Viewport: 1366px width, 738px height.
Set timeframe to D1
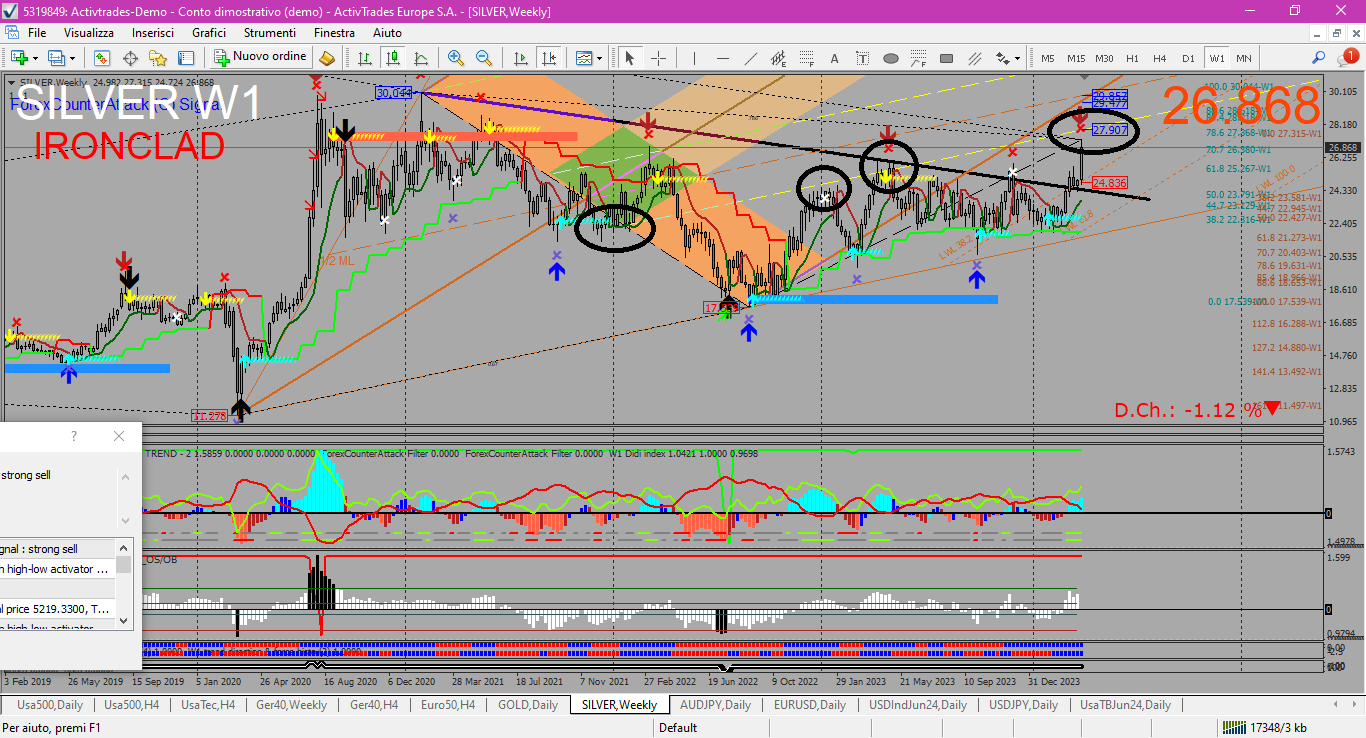(1188, 58)
